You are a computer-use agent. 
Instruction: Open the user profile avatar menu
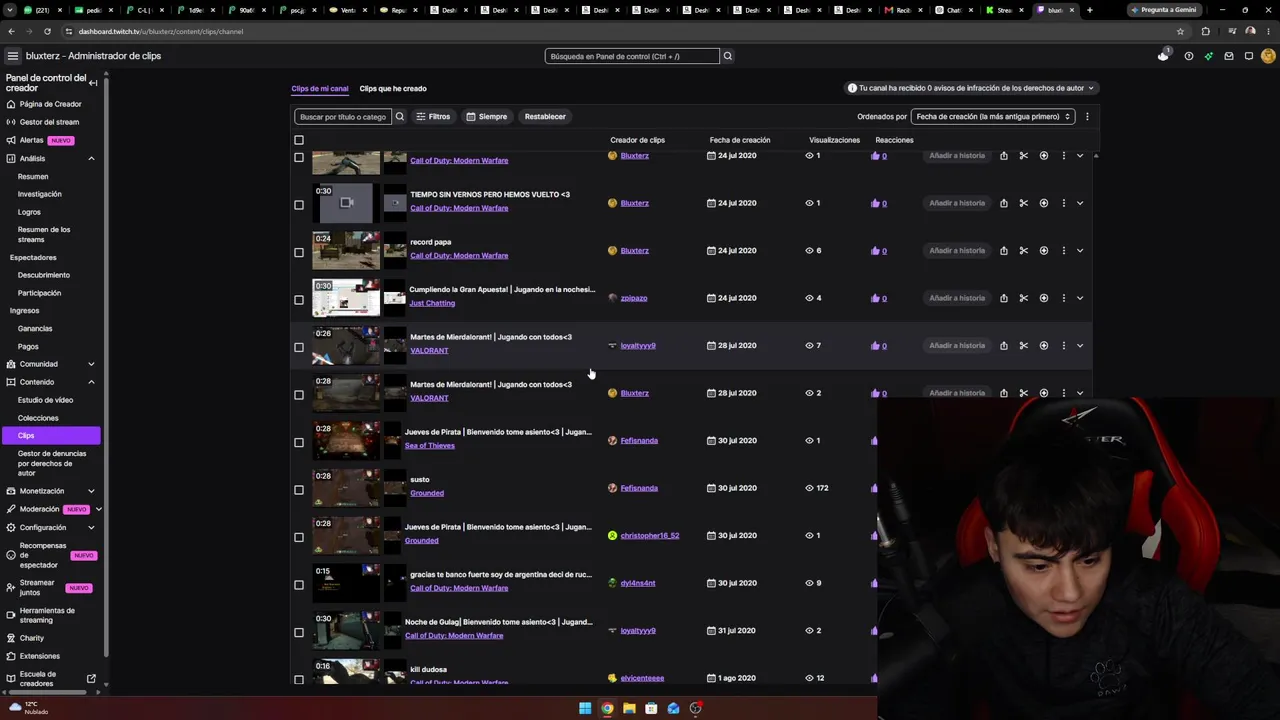1268,56
